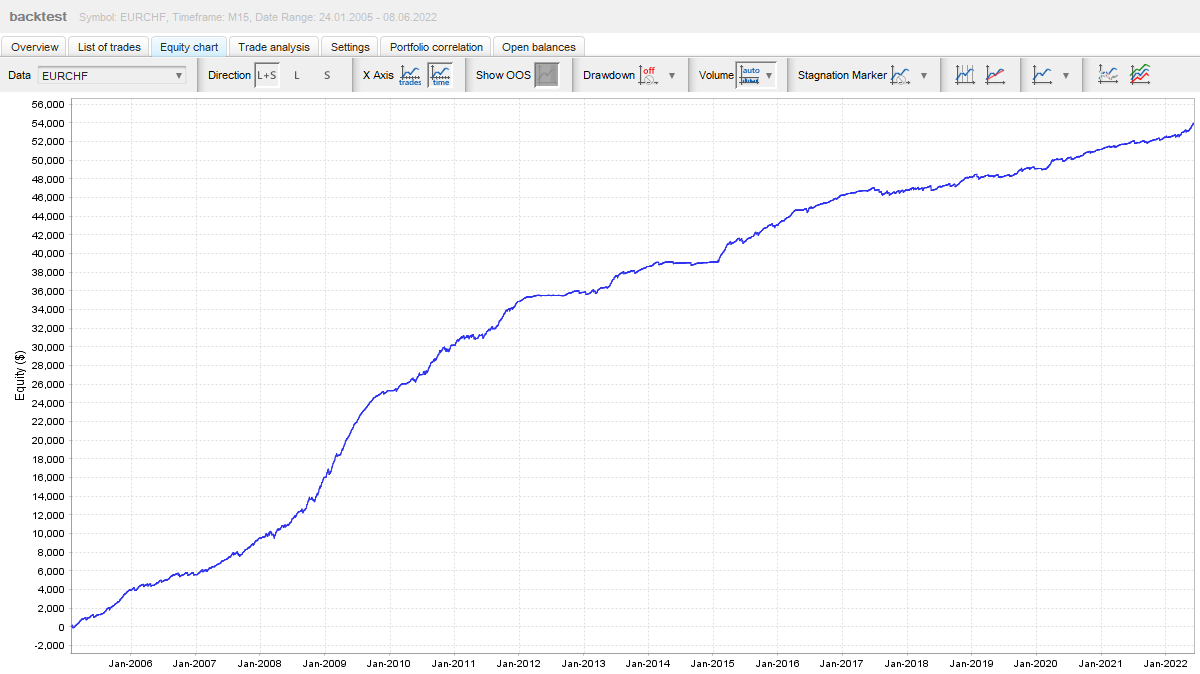Click the red trend line chart icon

pyautogui.click(x=995, y=75)
